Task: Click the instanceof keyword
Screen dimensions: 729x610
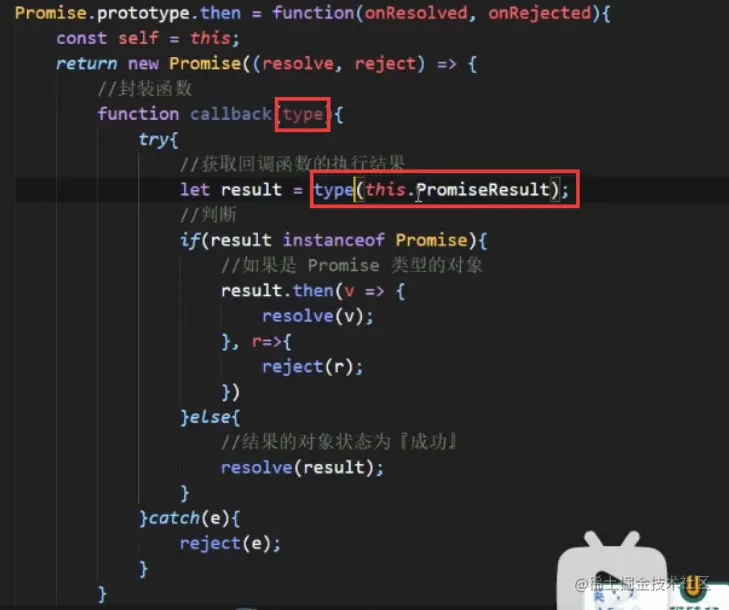Action: coord(334,240)
